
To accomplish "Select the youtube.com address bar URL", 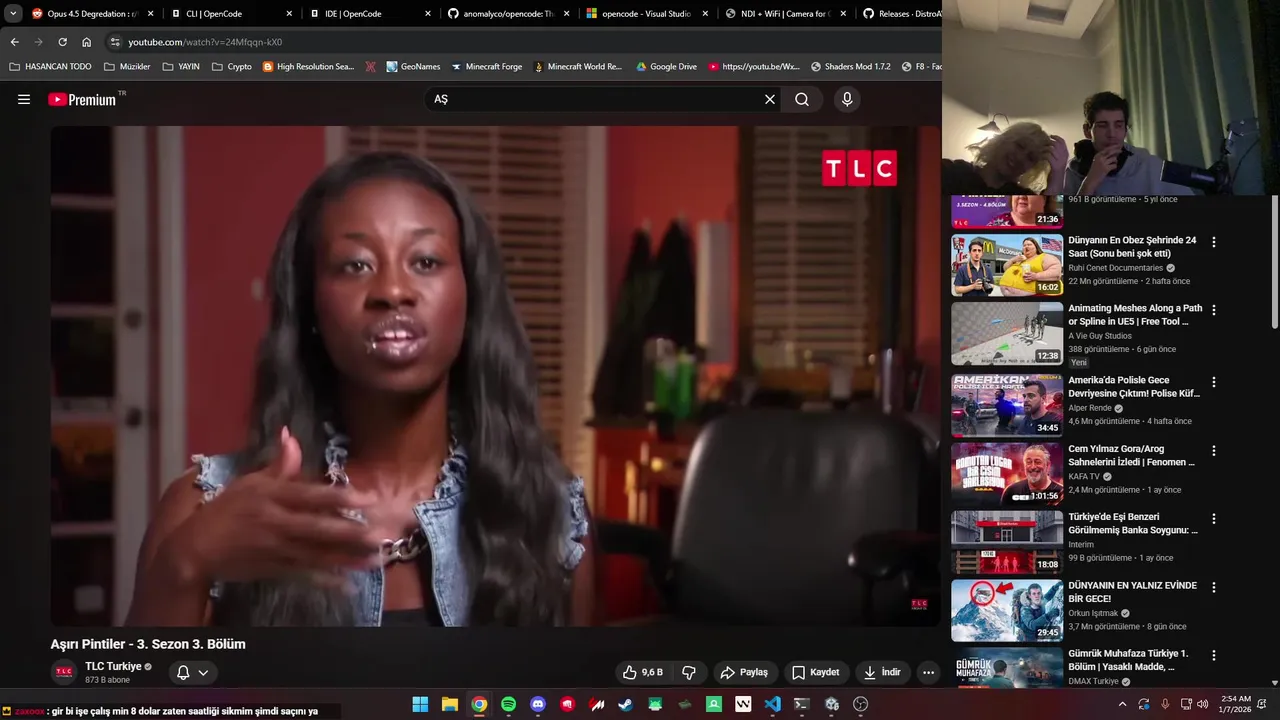I will (205, 42).
